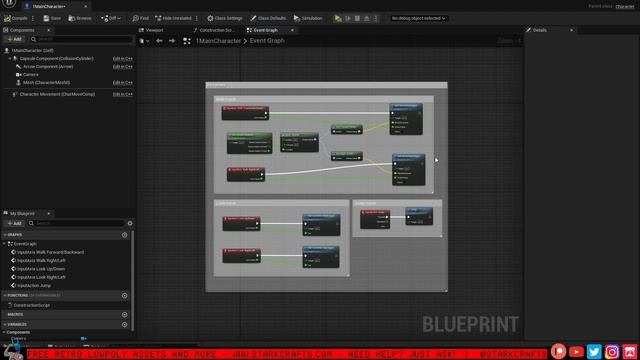Switch to the Viewport tab
Screen dimensions: 640x360
click(x=151, y=30)
